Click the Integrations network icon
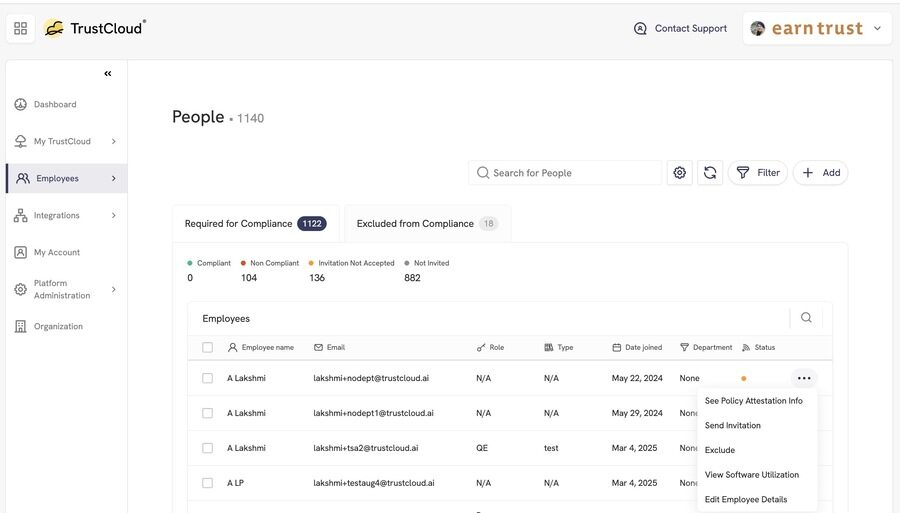900x513 pixels. click(21, 215)
